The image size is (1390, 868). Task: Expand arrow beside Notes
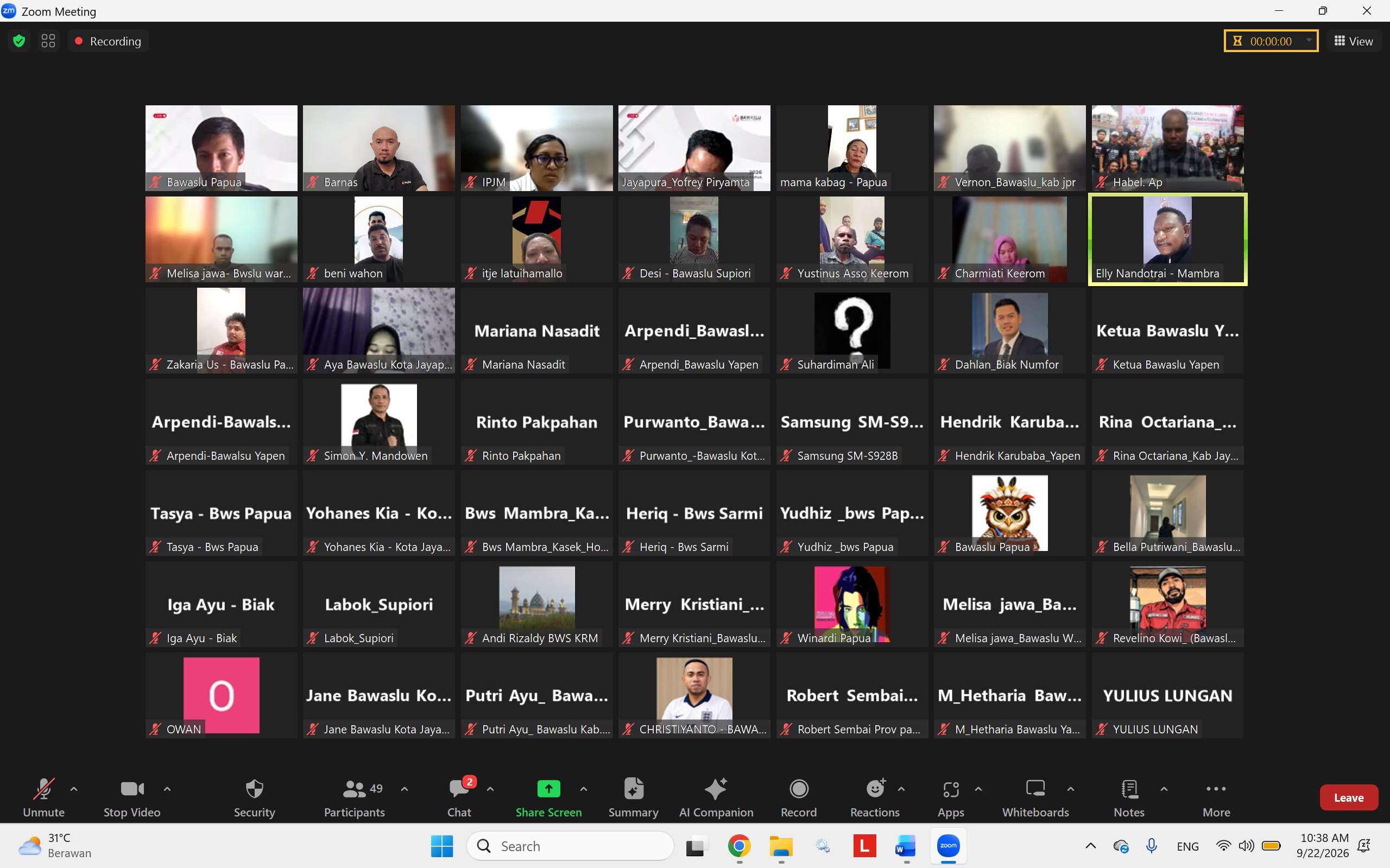pos(1164,789)
